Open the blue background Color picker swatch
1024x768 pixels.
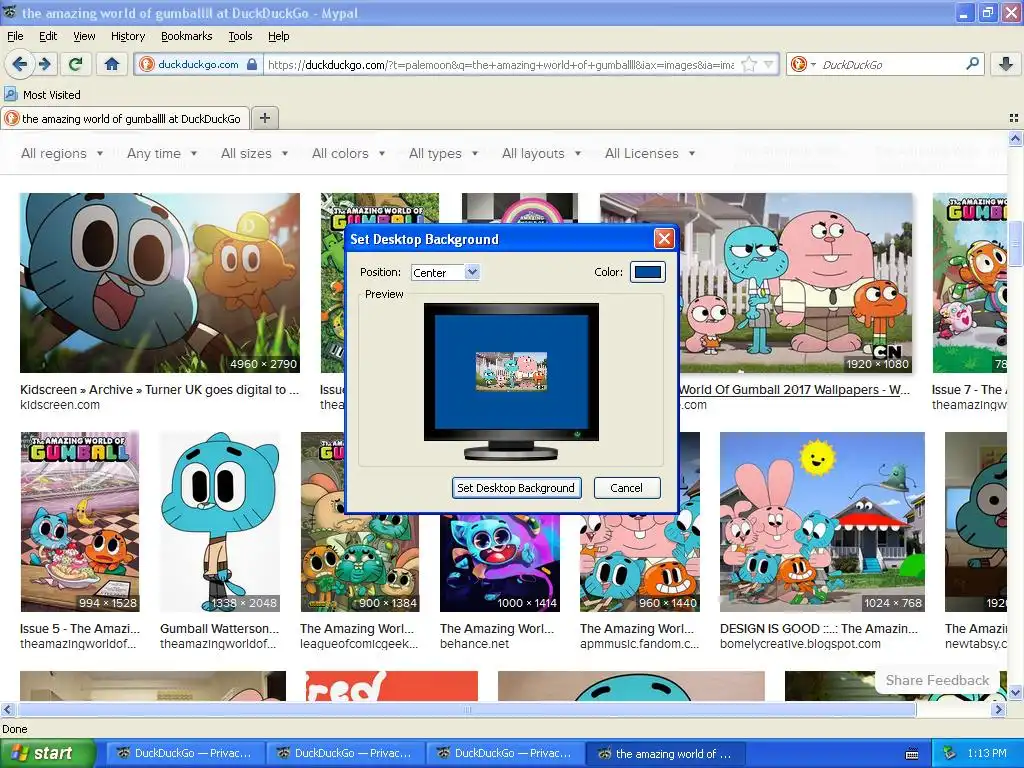(x=648, y=272)
